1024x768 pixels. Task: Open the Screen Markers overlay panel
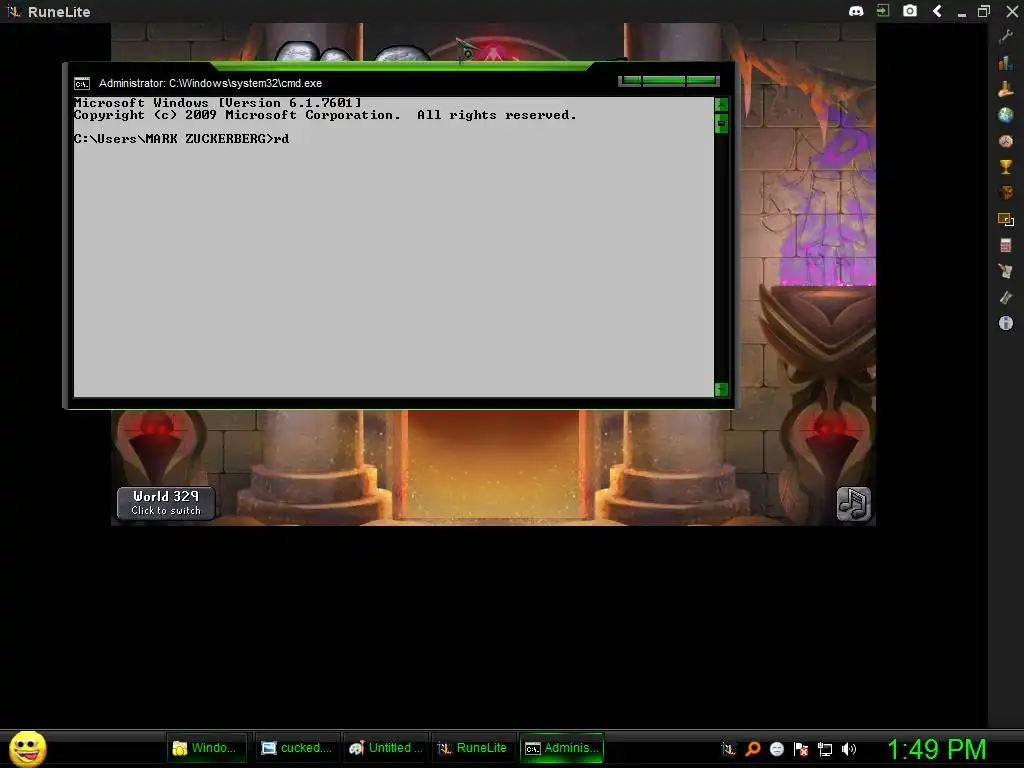pos(1006,219)
